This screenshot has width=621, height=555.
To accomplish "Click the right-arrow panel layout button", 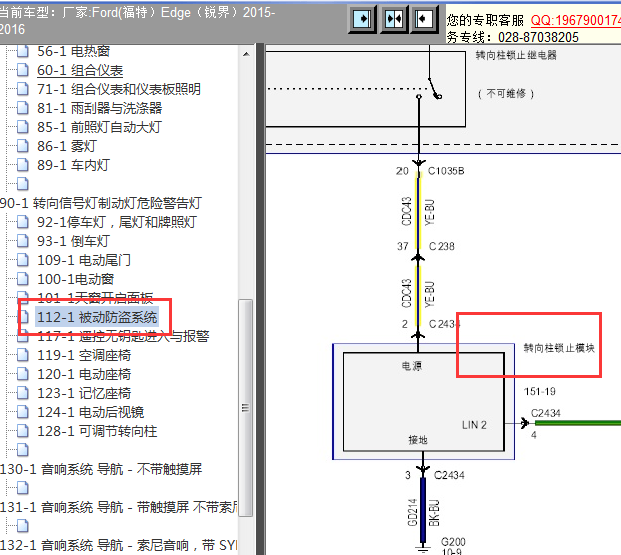I will [x=362, y=19].
